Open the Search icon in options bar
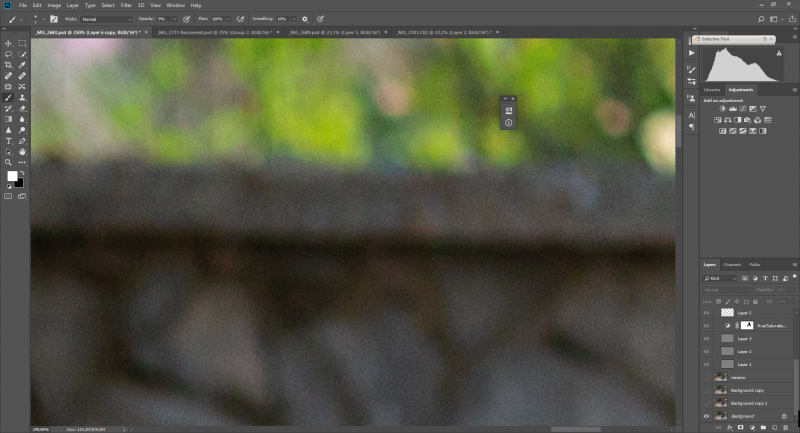 (x=761, y=19)
